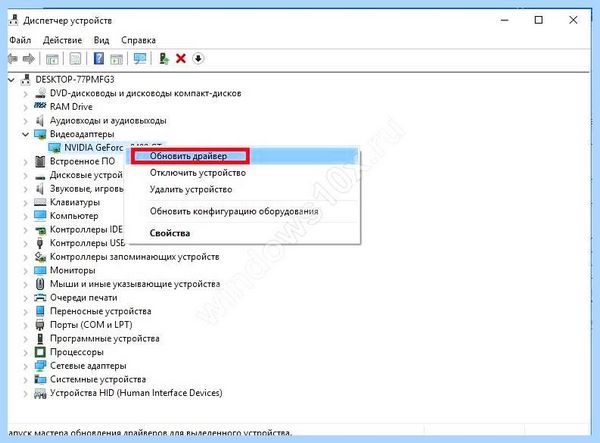The image size is (600, 443).
Task: Click the audio inputs speaker icon
Action: 40,121
